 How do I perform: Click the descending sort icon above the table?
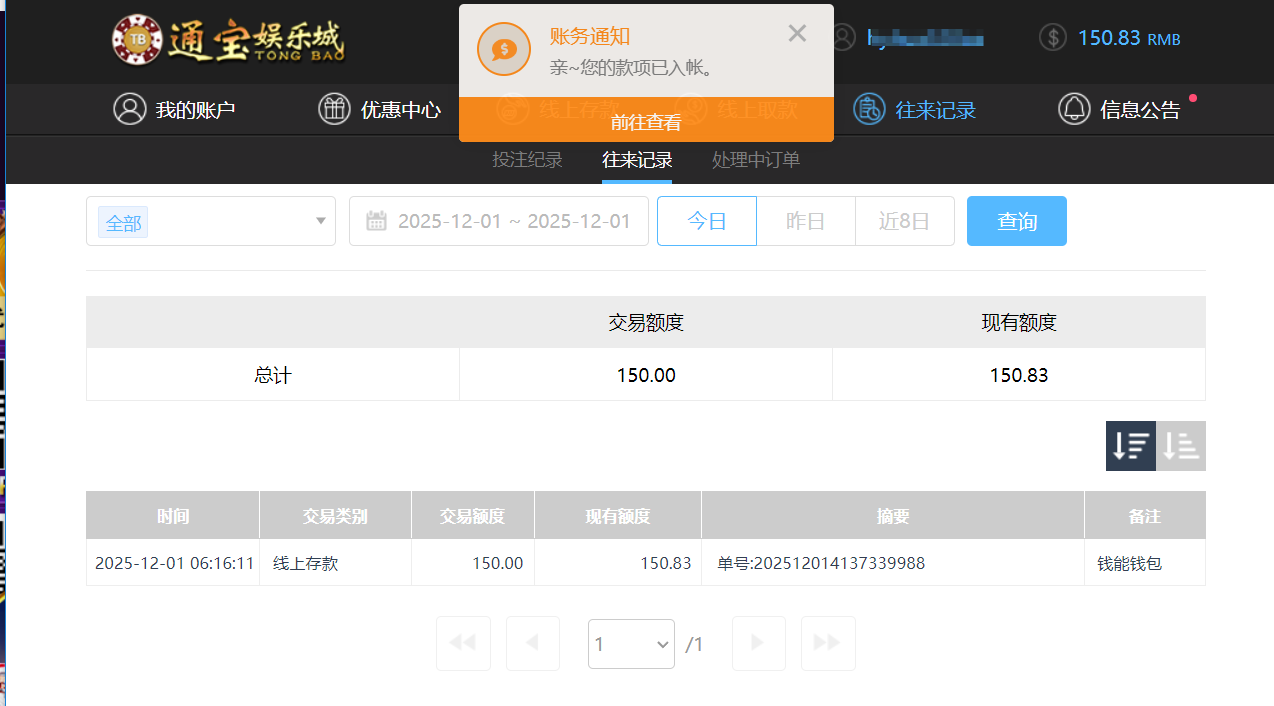coord(1130,445)
